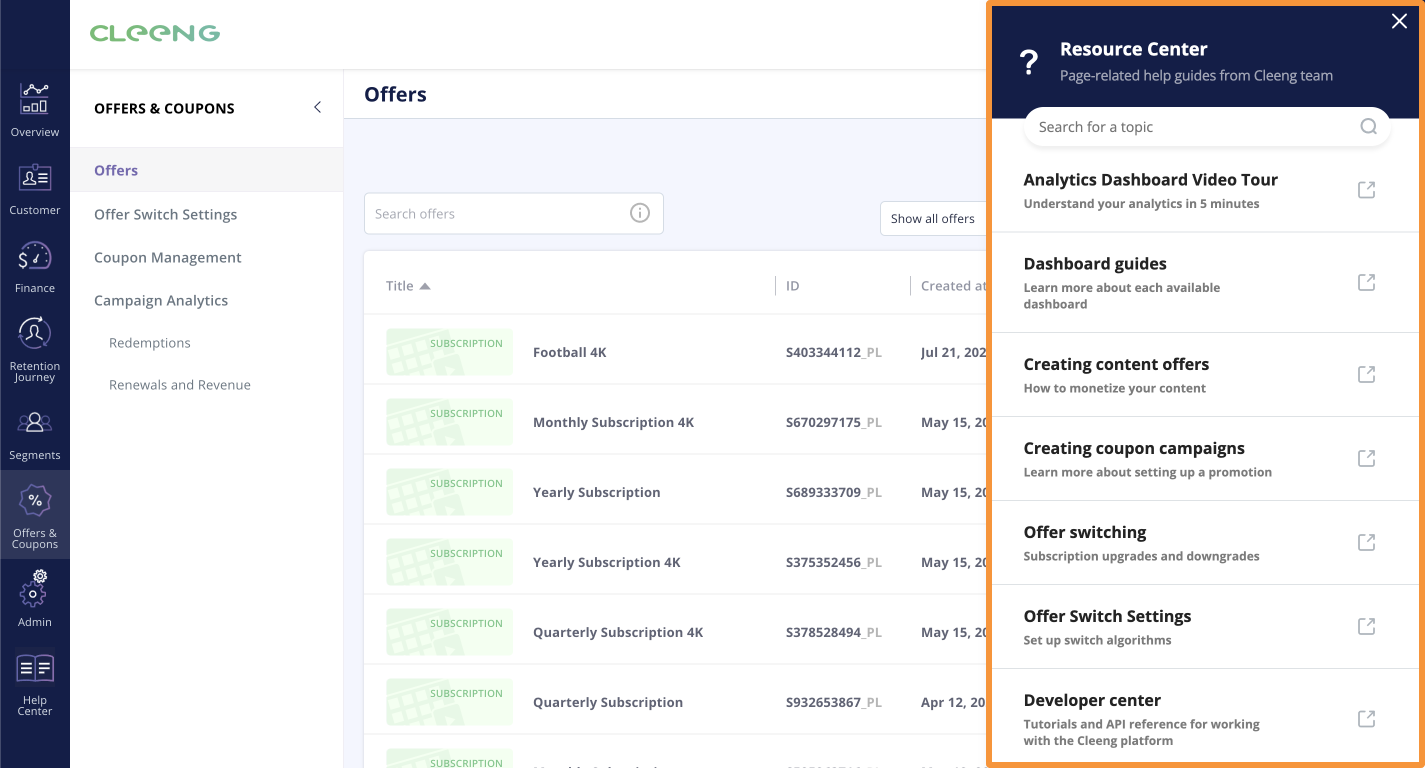
Task: Open Redemptions submenu item
Action: (150, 342)
